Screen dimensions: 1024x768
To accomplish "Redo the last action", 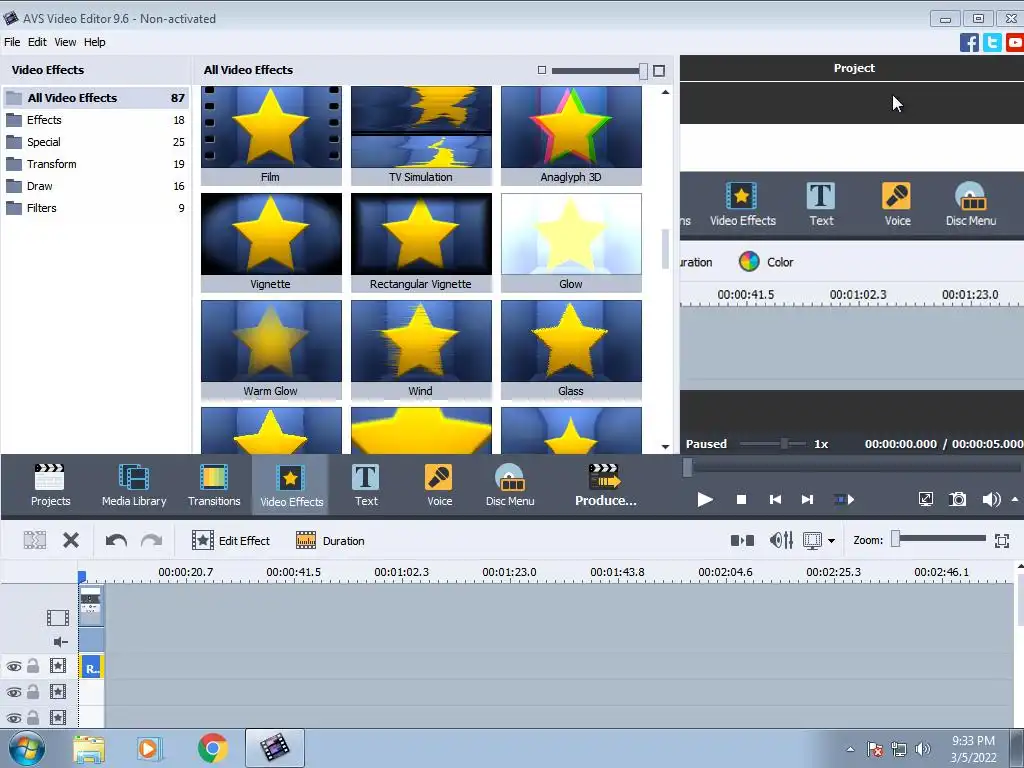I will pyautogui.click(x=152, y=540).
